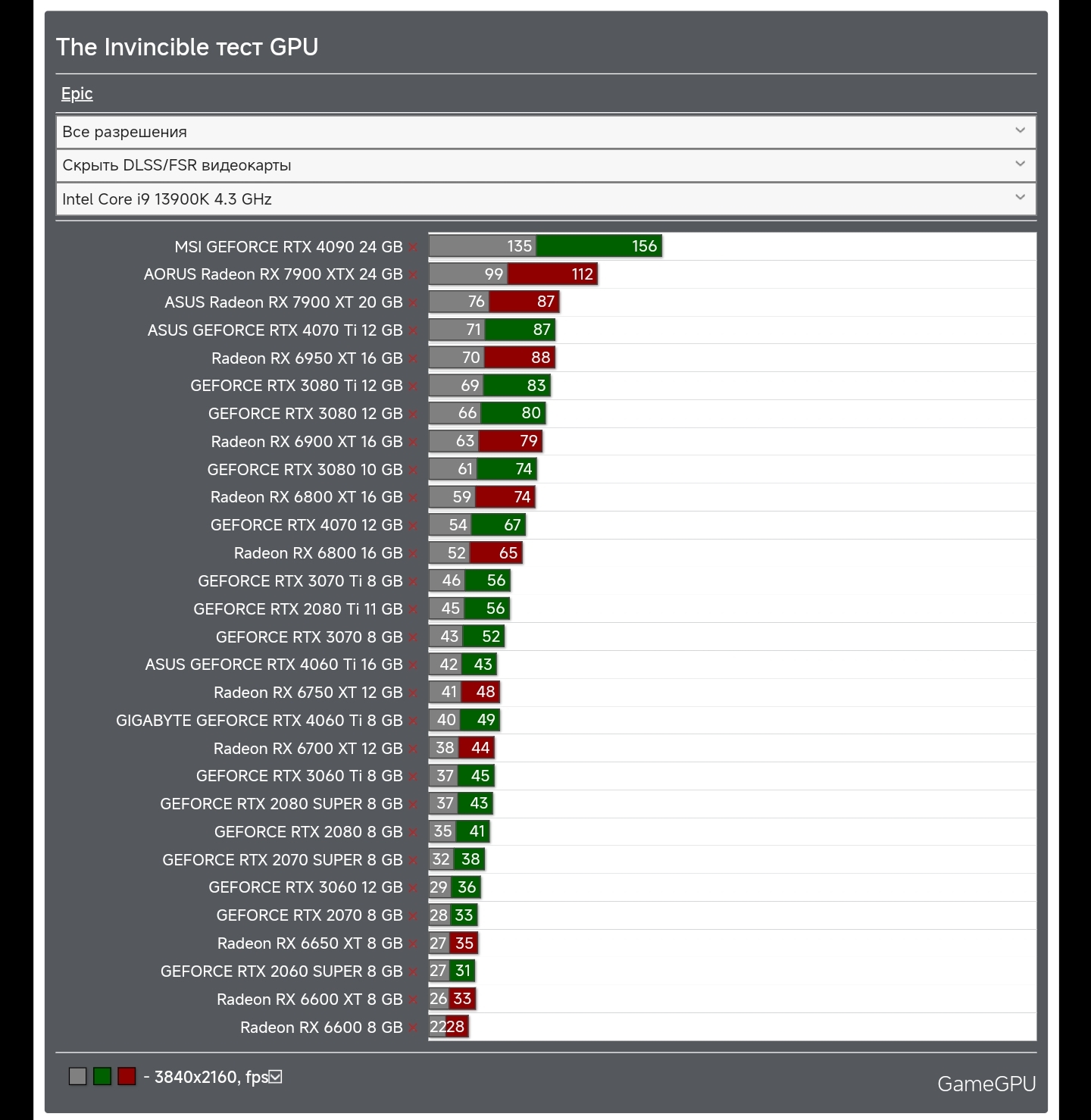Click the red X next to ASUS GEFORCE RTX 4070 Ti
Screen dimensions: 1091x1120
click(x=413, y=331)
